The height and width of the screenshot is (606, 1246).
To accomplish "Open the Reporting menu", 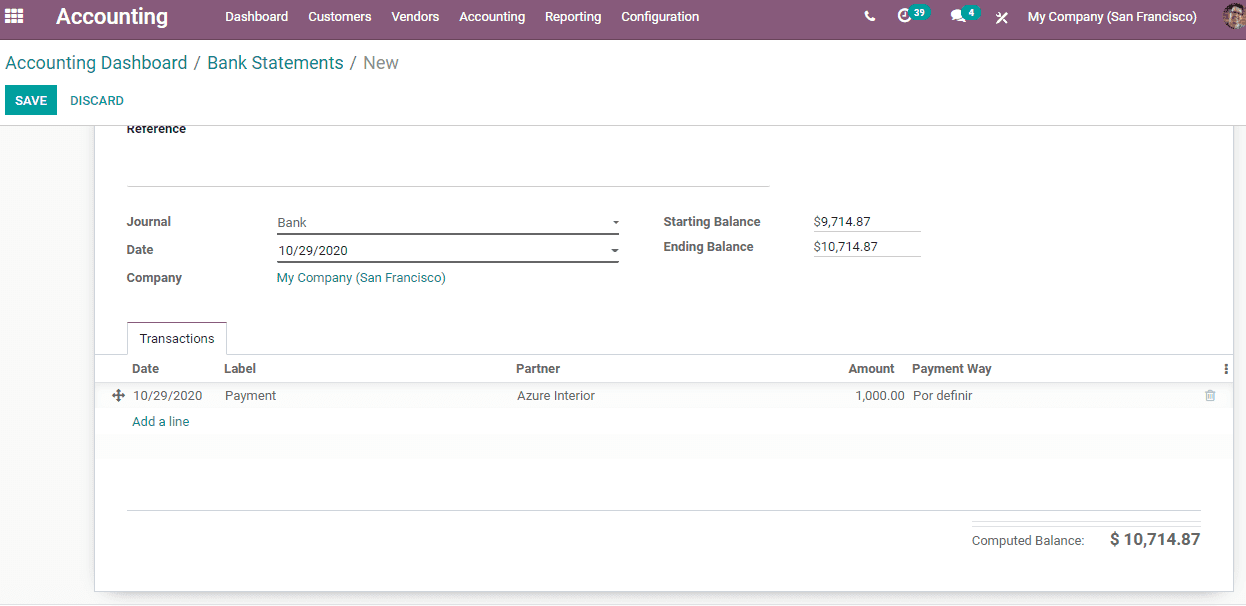I will [x=573, y=17].
